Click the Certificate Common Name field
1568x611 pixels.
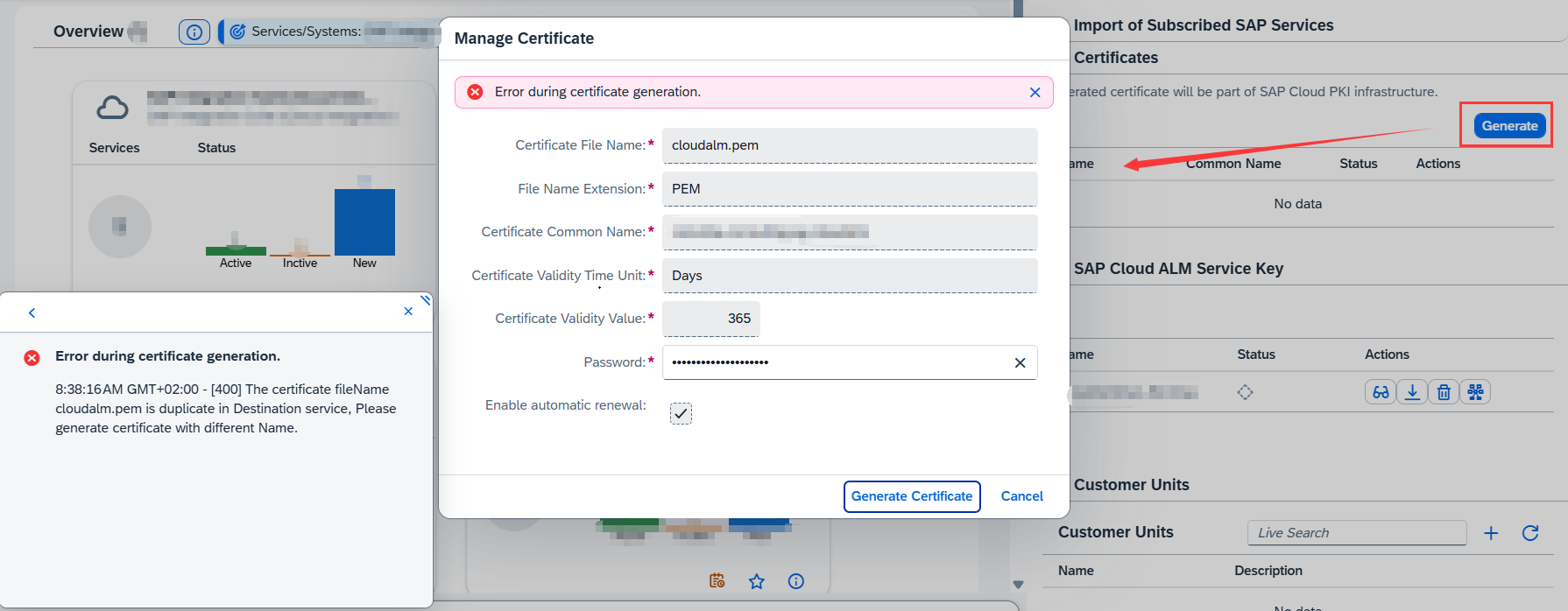850,232
